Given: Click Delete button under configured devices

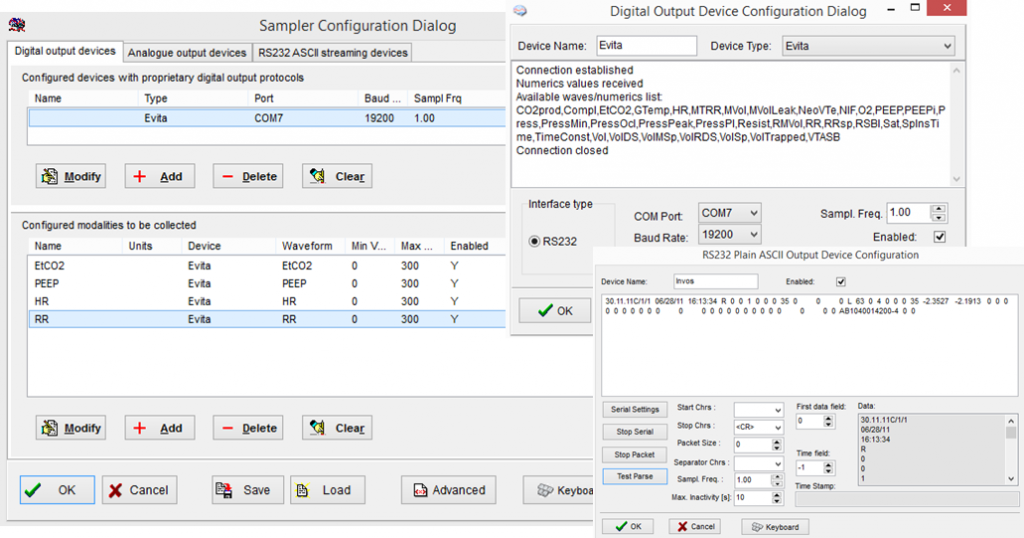Looking at the screenshot, I should [x=248, y=176].
